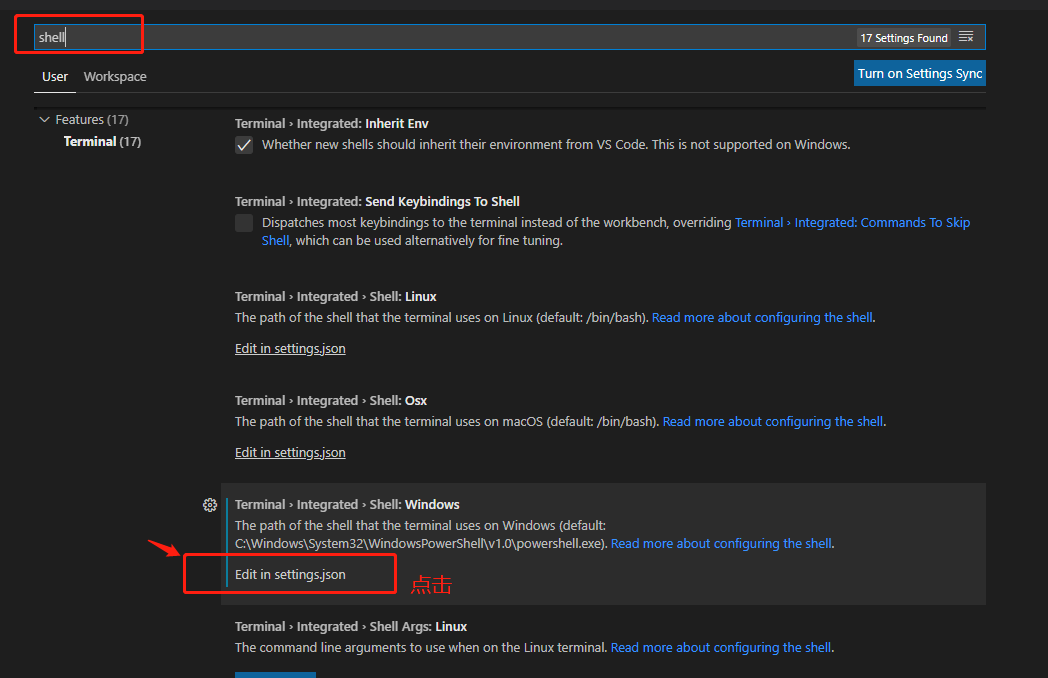Click the partially visible blue button at bottom

point(275,676)
